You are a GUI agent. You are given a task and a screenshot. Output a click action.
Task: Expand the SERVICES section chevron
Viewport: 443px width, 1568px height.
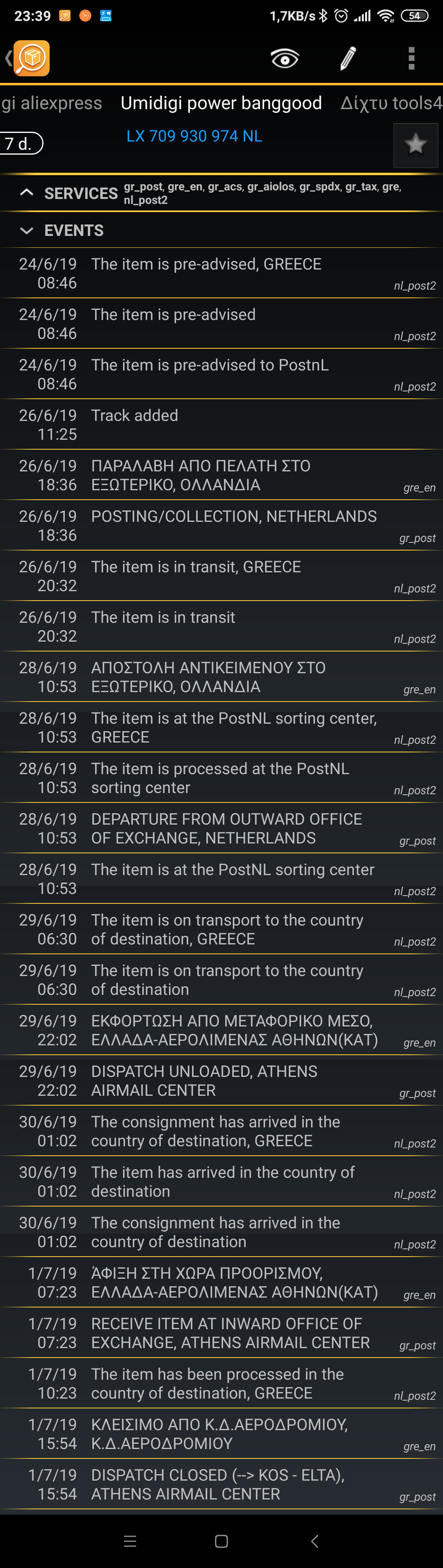[26, 193]
